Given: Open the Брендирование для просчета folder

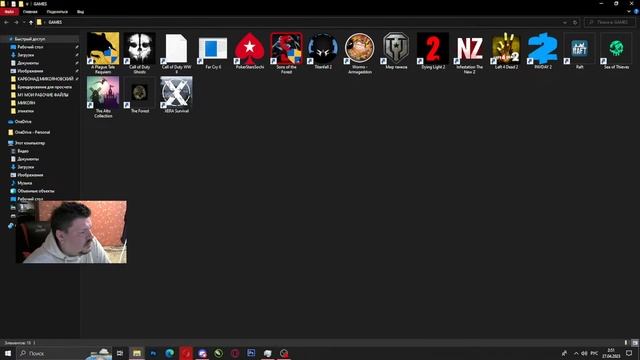Looking at the screenshot, I should click(43, 87).
